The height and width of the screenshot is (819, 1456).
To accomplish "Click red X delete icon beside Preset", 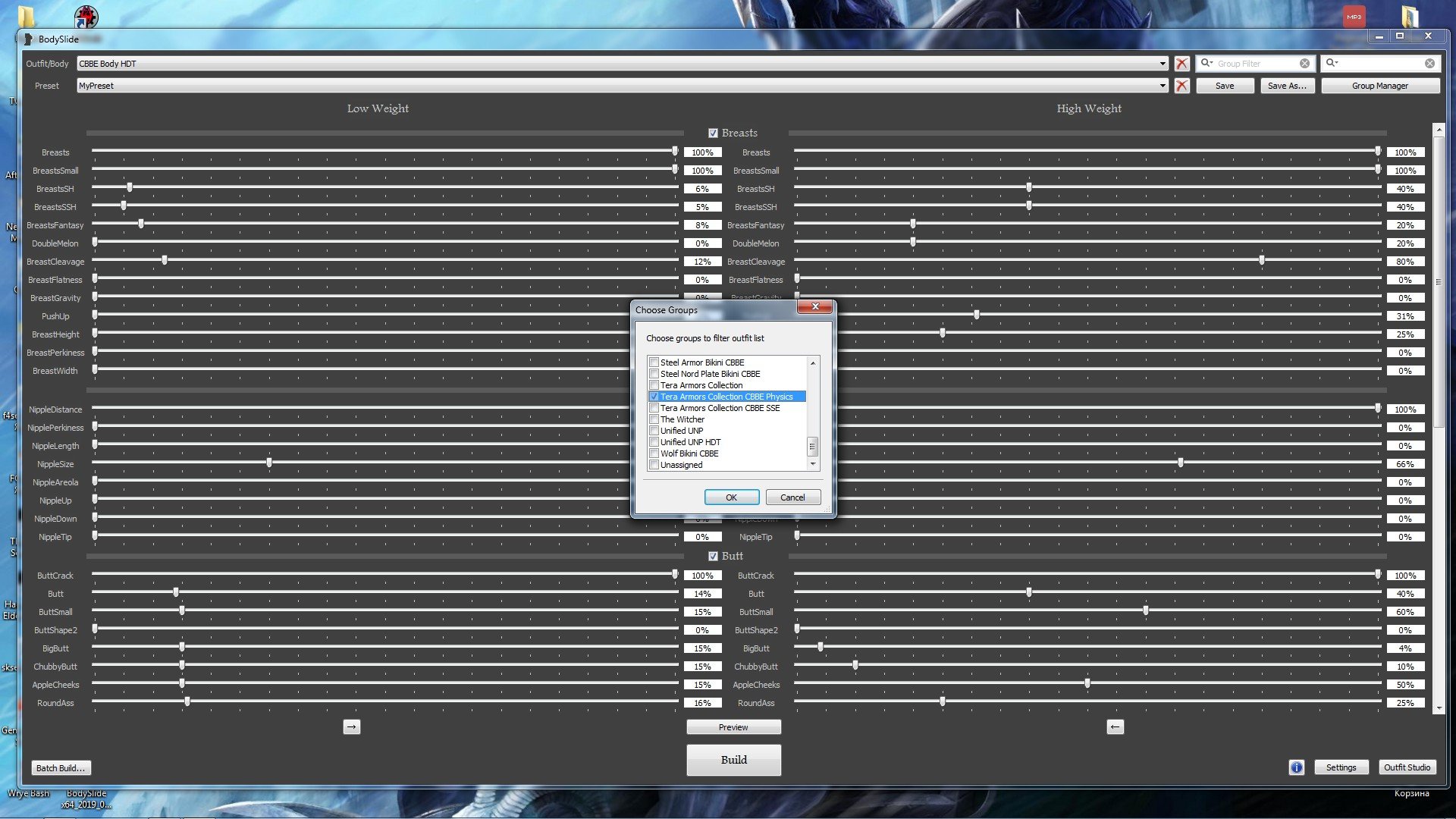I will 1181,86.
